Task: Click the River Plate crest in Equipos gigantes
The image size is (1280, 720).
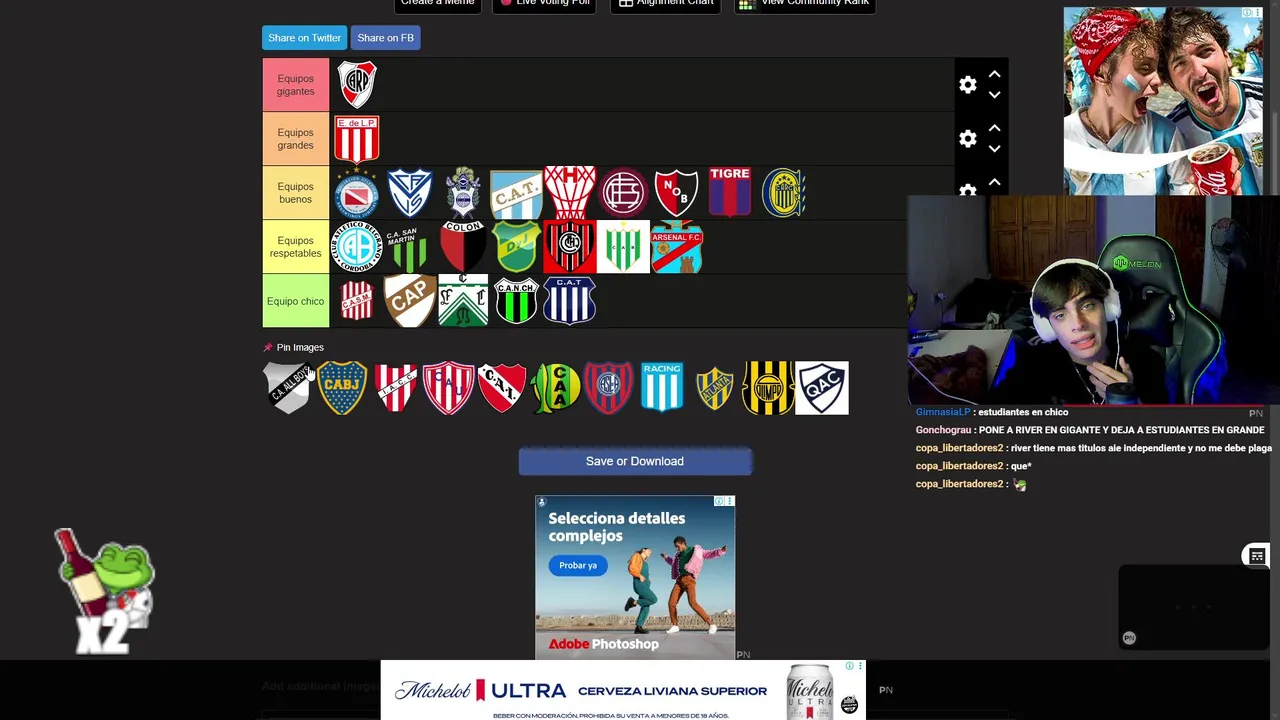Action: pos(357,85)
